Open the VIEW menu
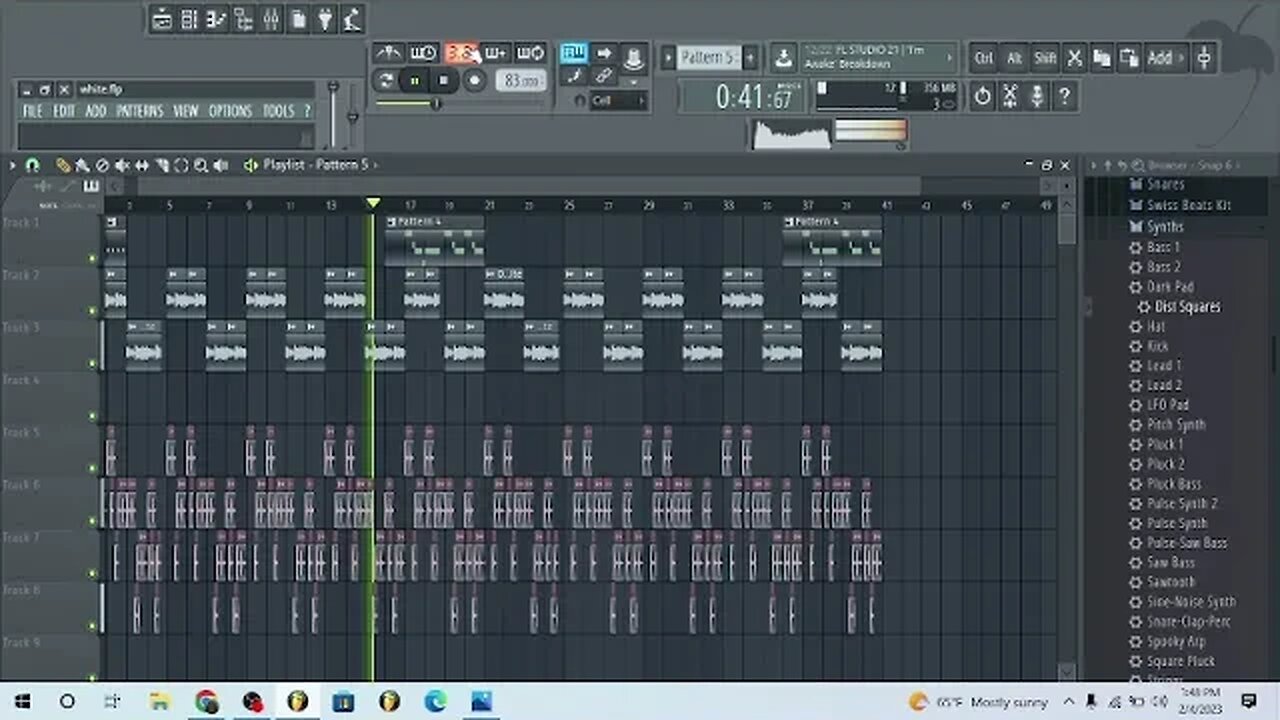The height and width of the screenshot is (720, 1280). click(x=186, y=111)
